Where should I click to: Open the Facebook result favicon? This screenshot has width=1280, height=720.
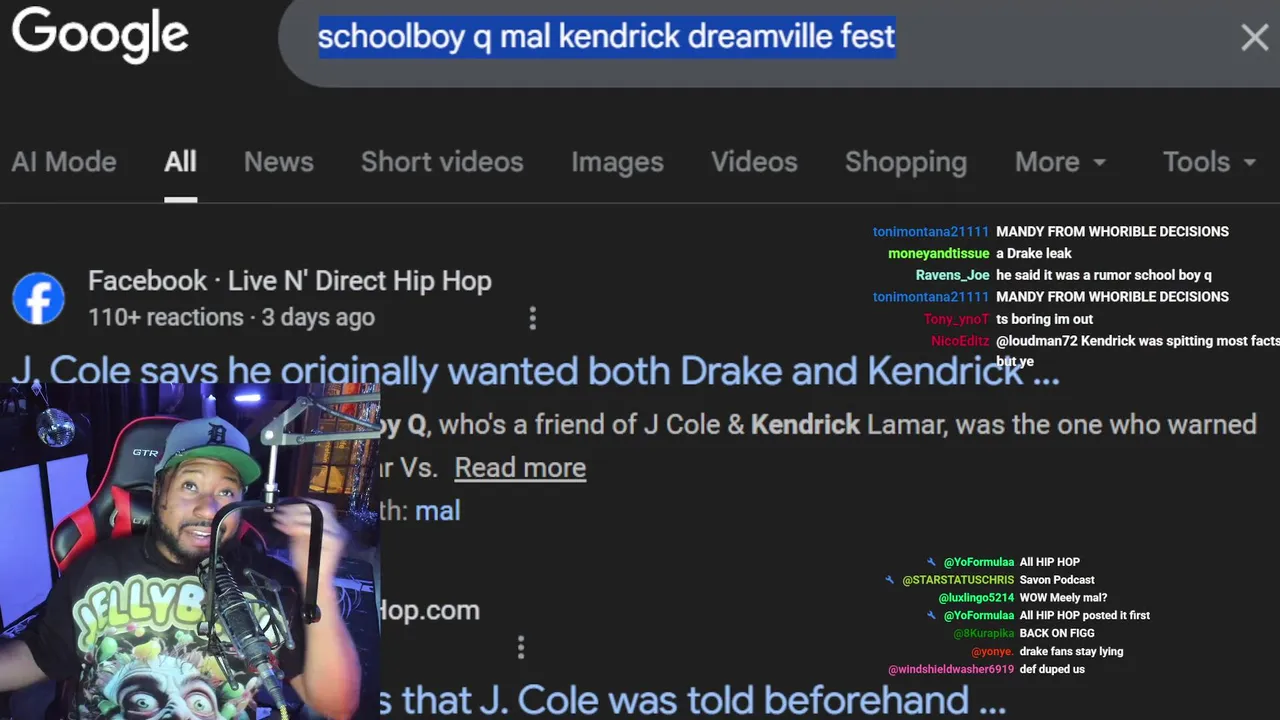[39, 298]
